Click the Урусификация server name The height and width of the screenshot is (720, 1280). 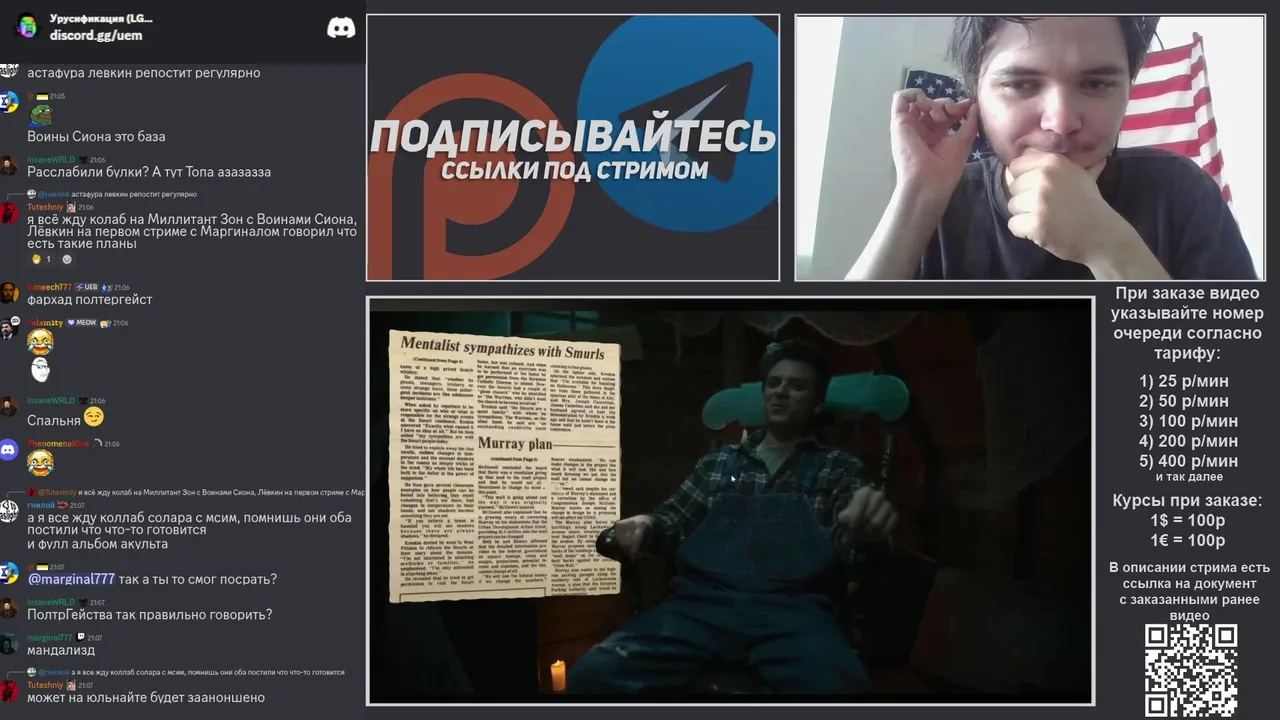point(101,19)
